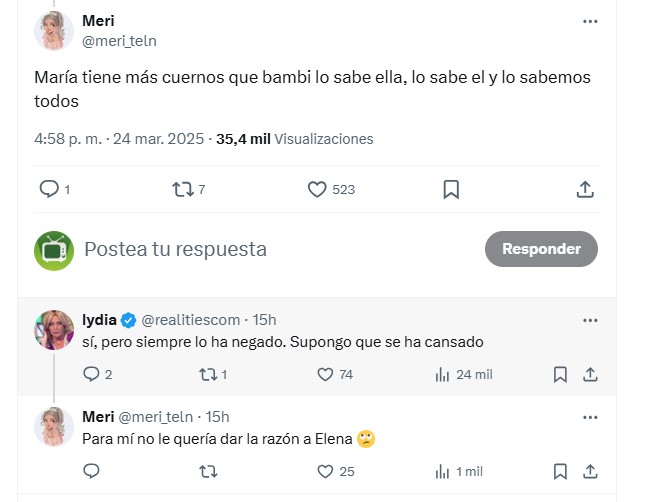Reply to Meri's comment about Elena
The image size is (647, 502).
point(91,471)
